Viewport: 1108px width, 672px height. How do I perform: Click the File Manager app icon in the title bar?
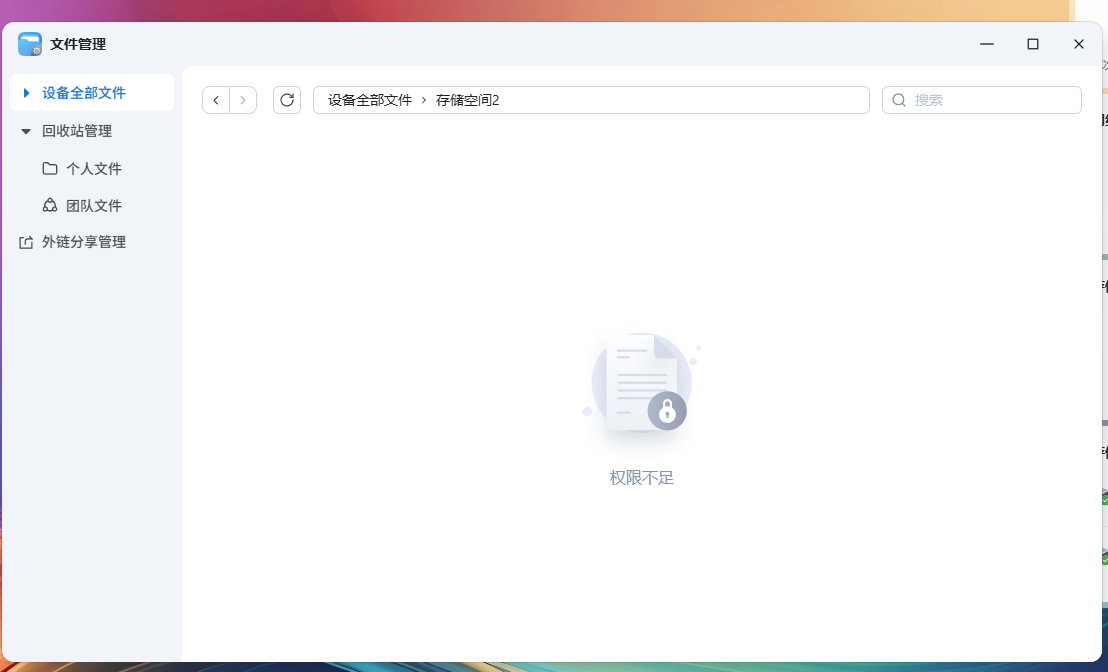[30, 44]
